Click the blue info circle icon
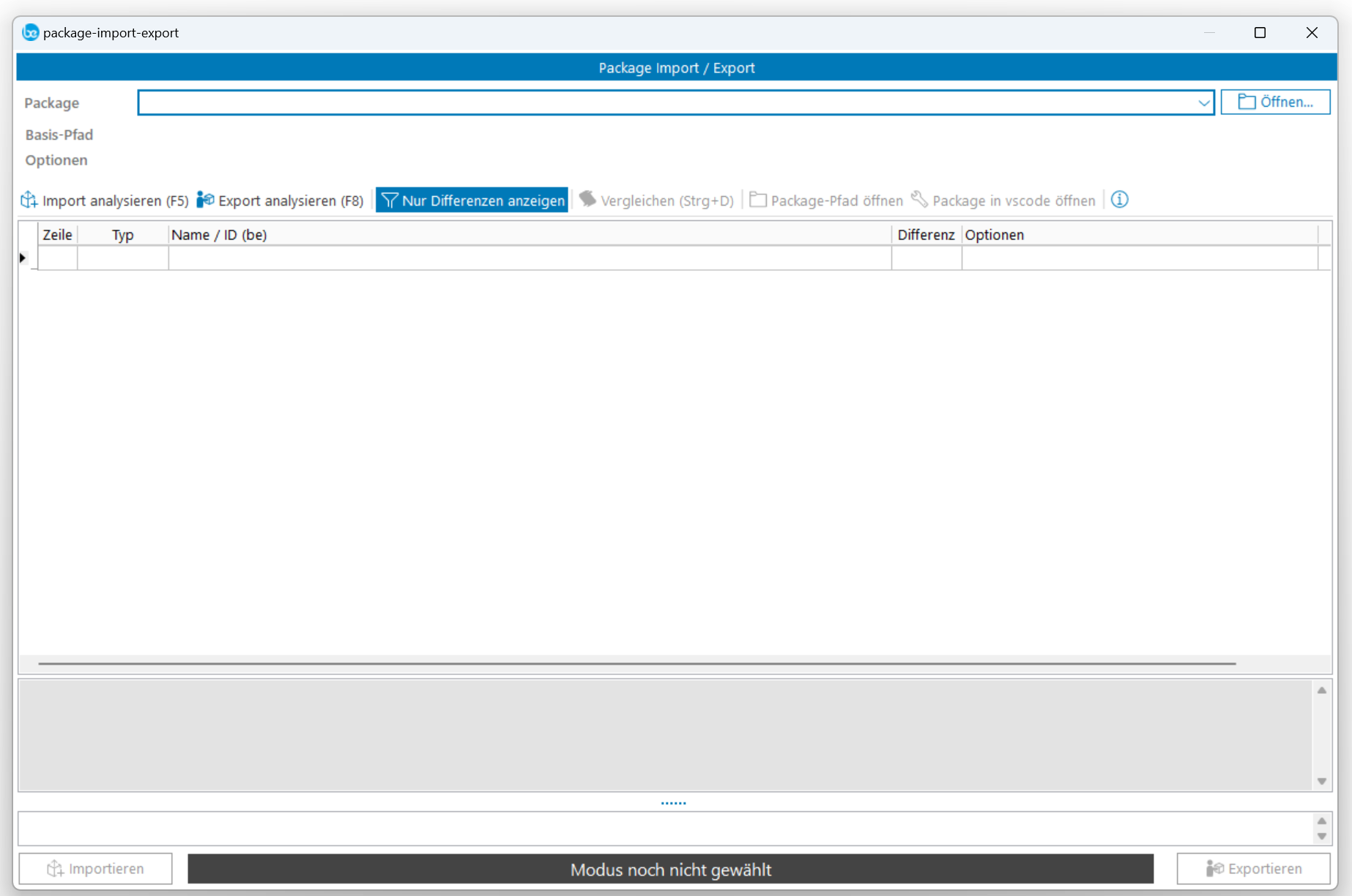The width and height of the screenshot is (1352, 896). pyautogui.click(x=1119, y=199)
